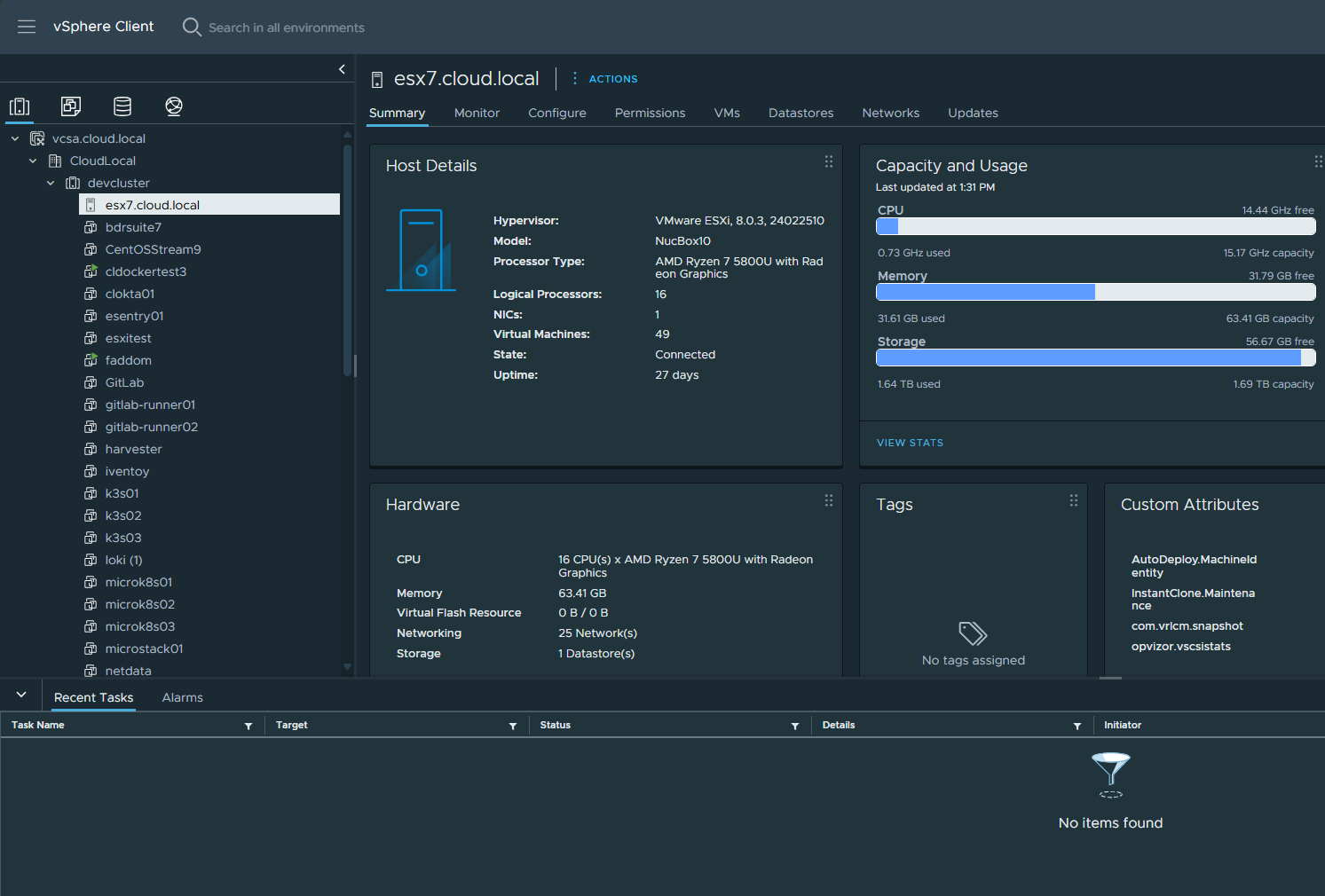Image resolution: width=1325 pixels, height=896 pixels.
Task: Click the Tags card options handle
Action: [x=1074, y=500]
